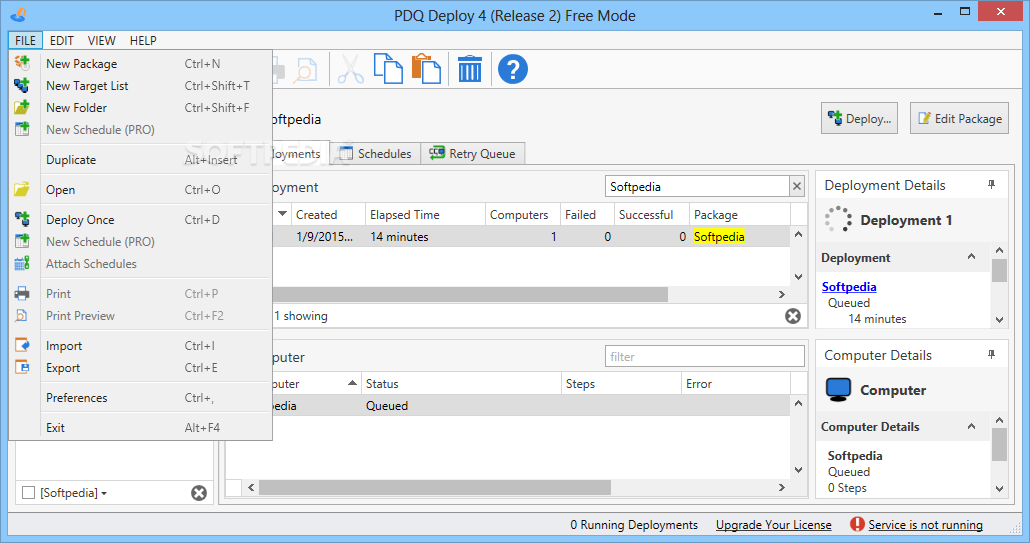This screenshot has height=543, width=1030.
Task: Click the New Folder menu icon
Action: click(x=22, y=107)
